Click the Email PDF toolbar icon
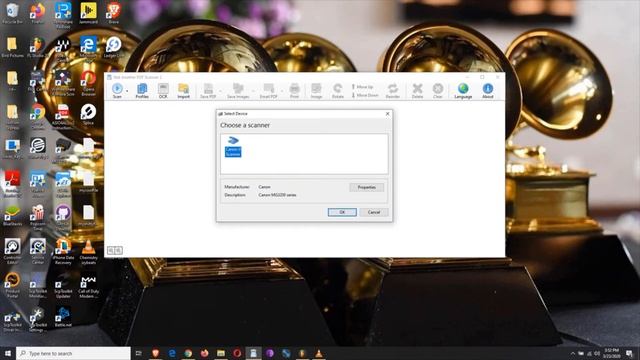640x360 pixels. [269, 91]
